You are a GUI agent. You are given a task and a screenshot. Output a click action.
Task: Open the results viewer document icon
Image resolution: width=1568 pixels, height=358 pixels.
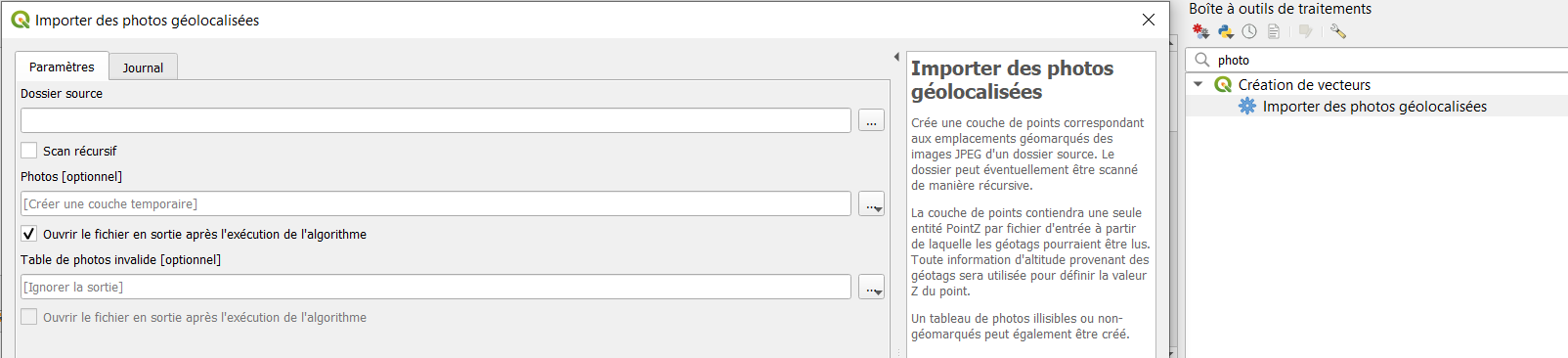coord(1274,31)
